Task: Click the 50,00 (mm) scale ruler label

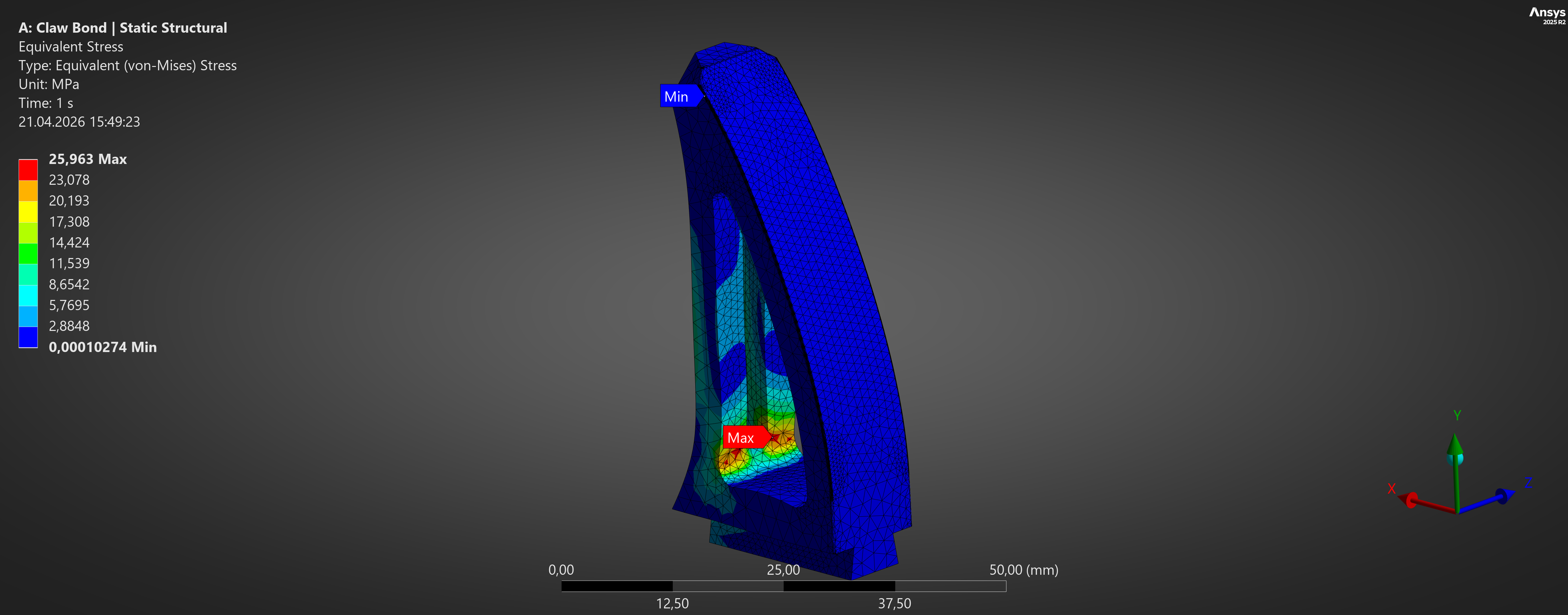Action: point(1023,570)
